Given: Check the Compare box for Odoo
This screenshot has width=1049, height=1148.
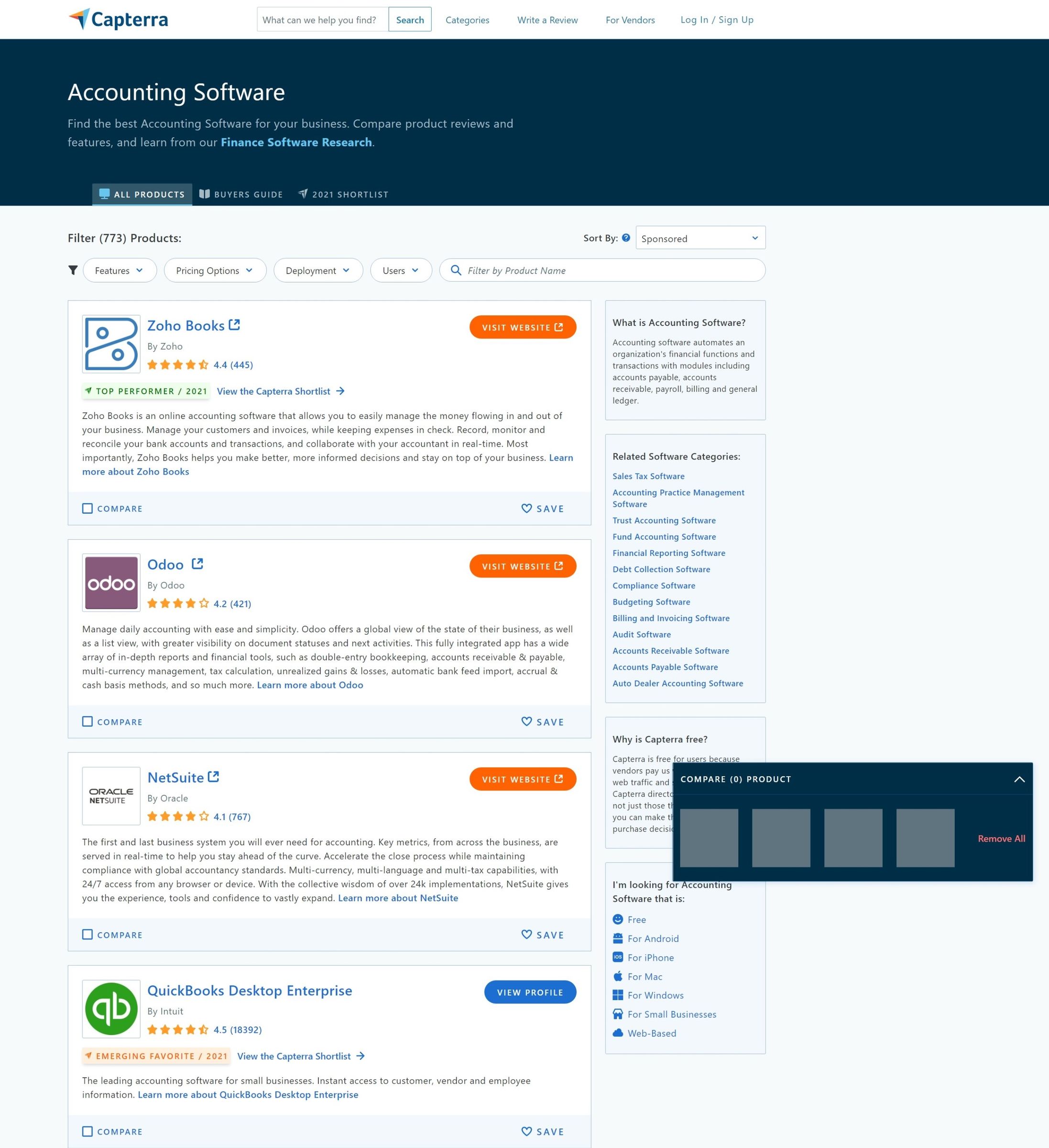Looking at the screenshot, I should click(x=87, y=721).
